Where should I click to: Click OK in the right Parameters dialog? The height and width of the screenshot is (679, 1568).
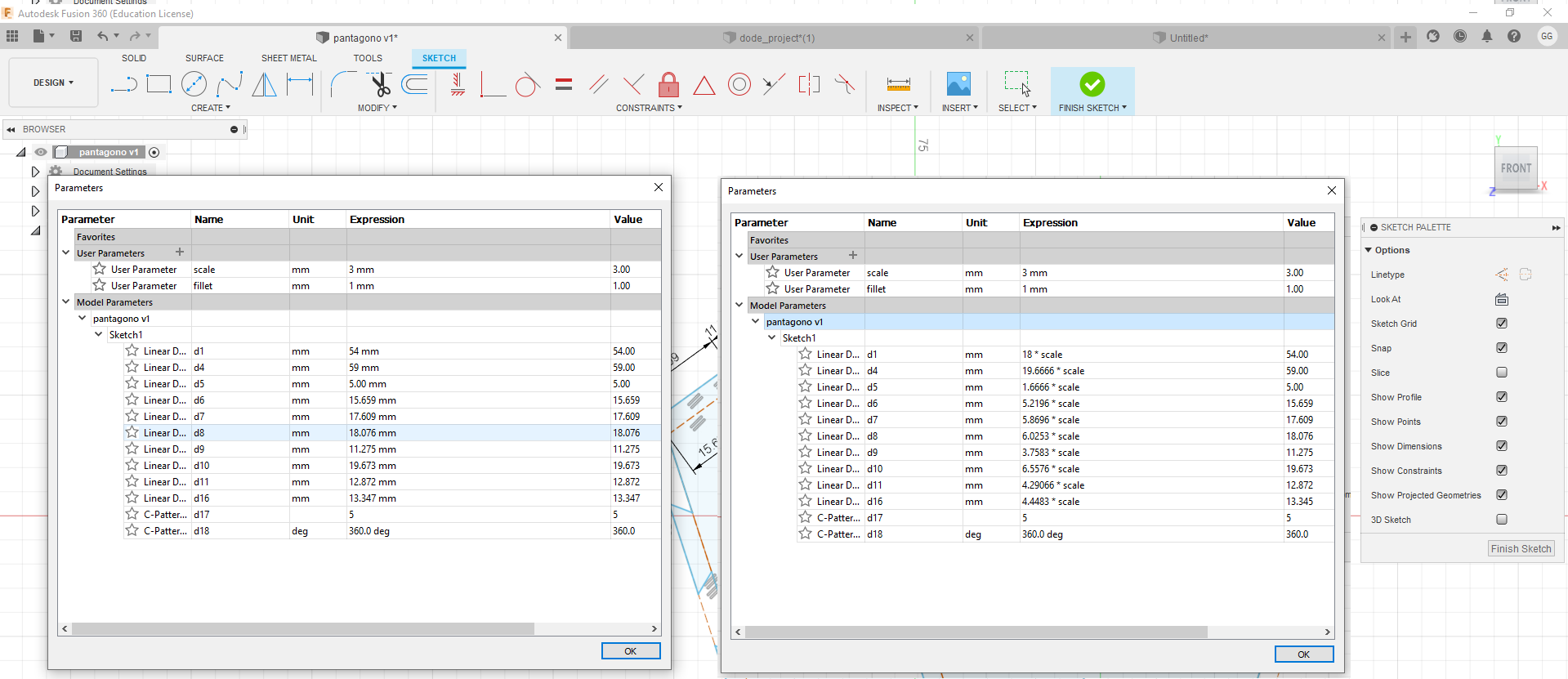pos(1304,654)
